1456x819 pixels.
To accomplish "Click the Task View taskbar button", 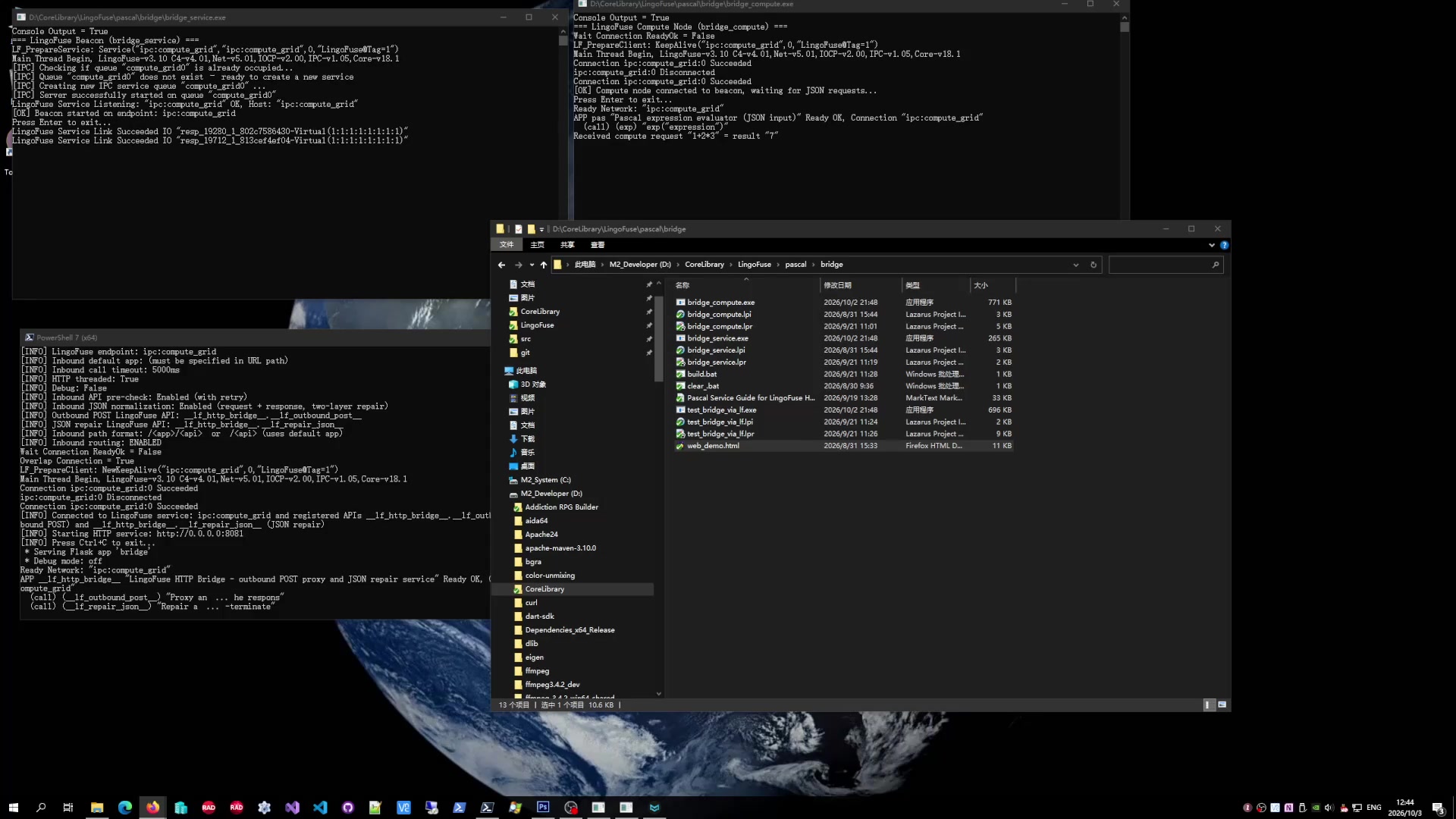I will pyautogui.click(x=68, y=808).
